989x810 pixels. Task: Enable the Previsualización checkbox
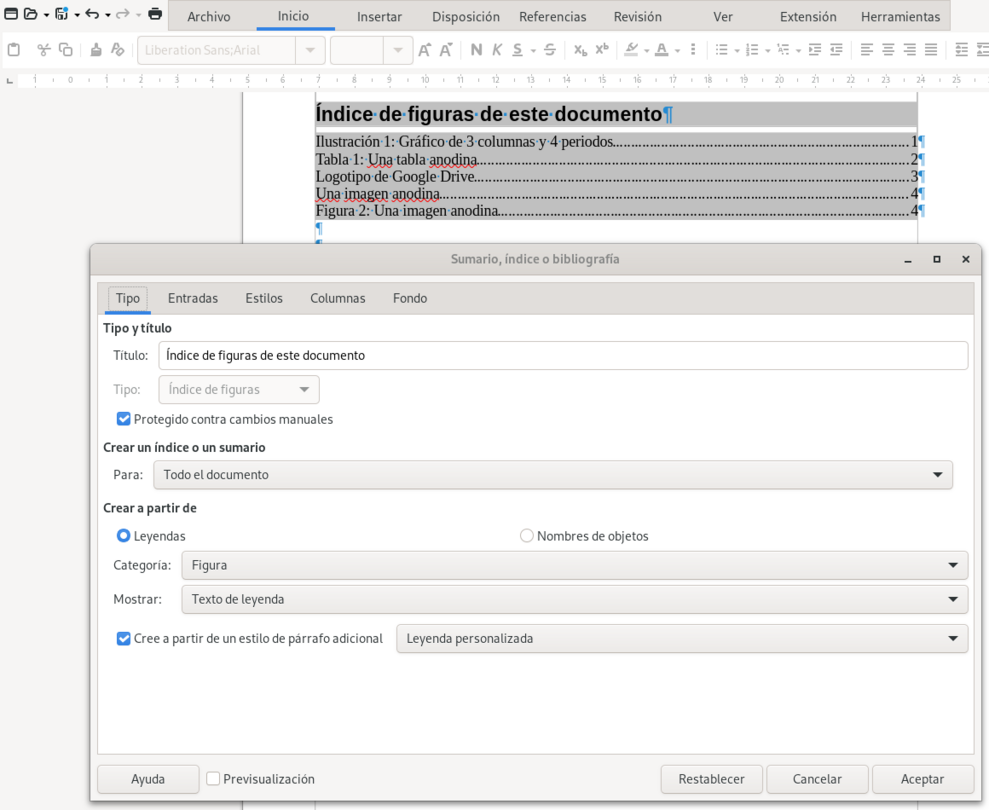(x=213, y=779)
